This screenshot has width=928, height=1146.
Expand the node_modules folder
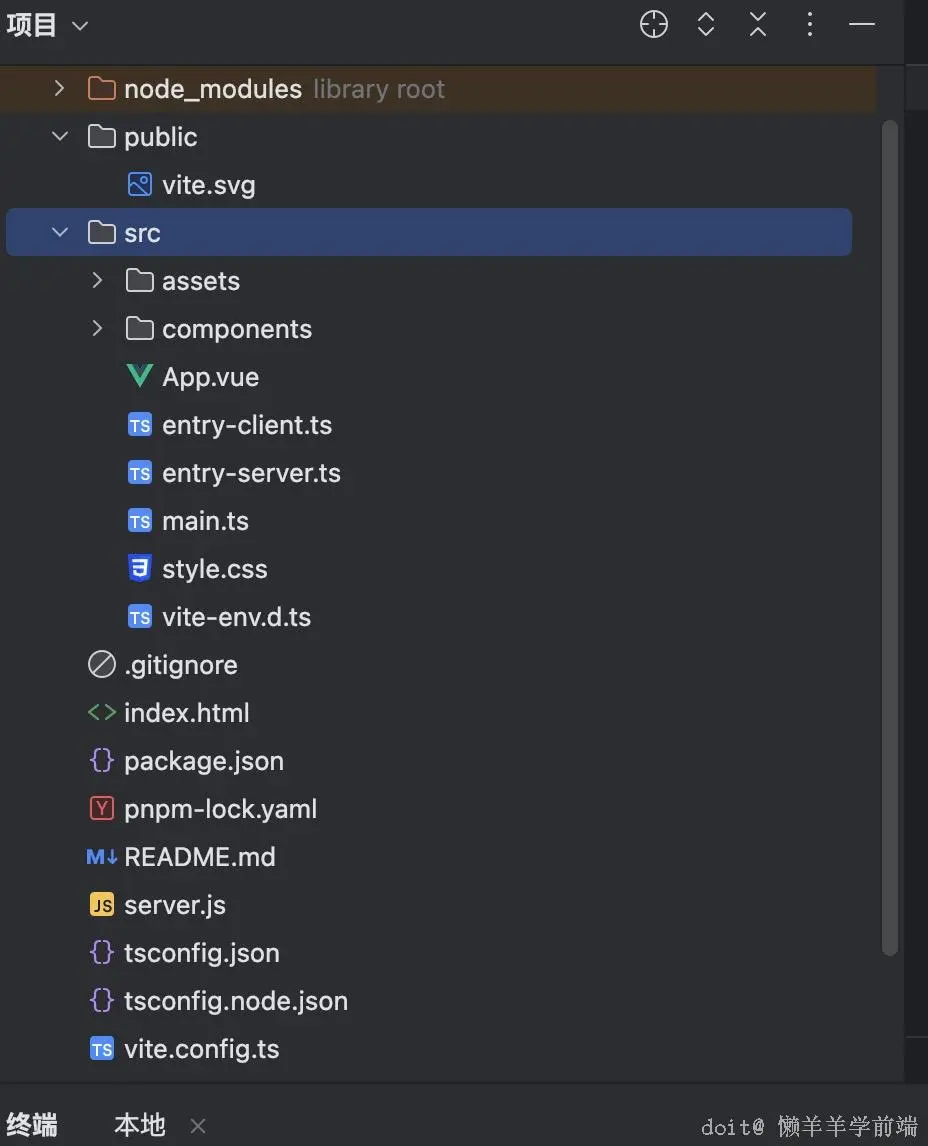(x=60, y=89)
